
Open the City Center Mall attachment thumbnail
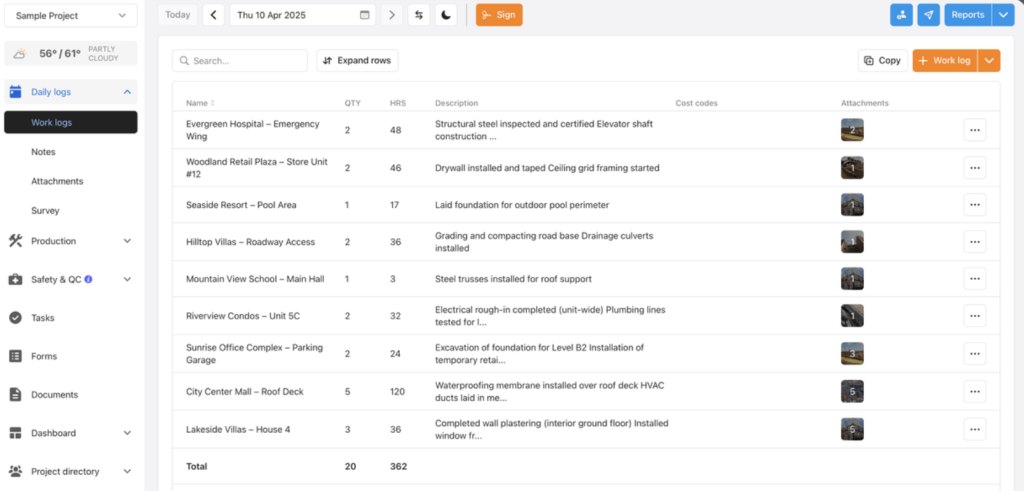pyautogui.click(x=852, y=392)
